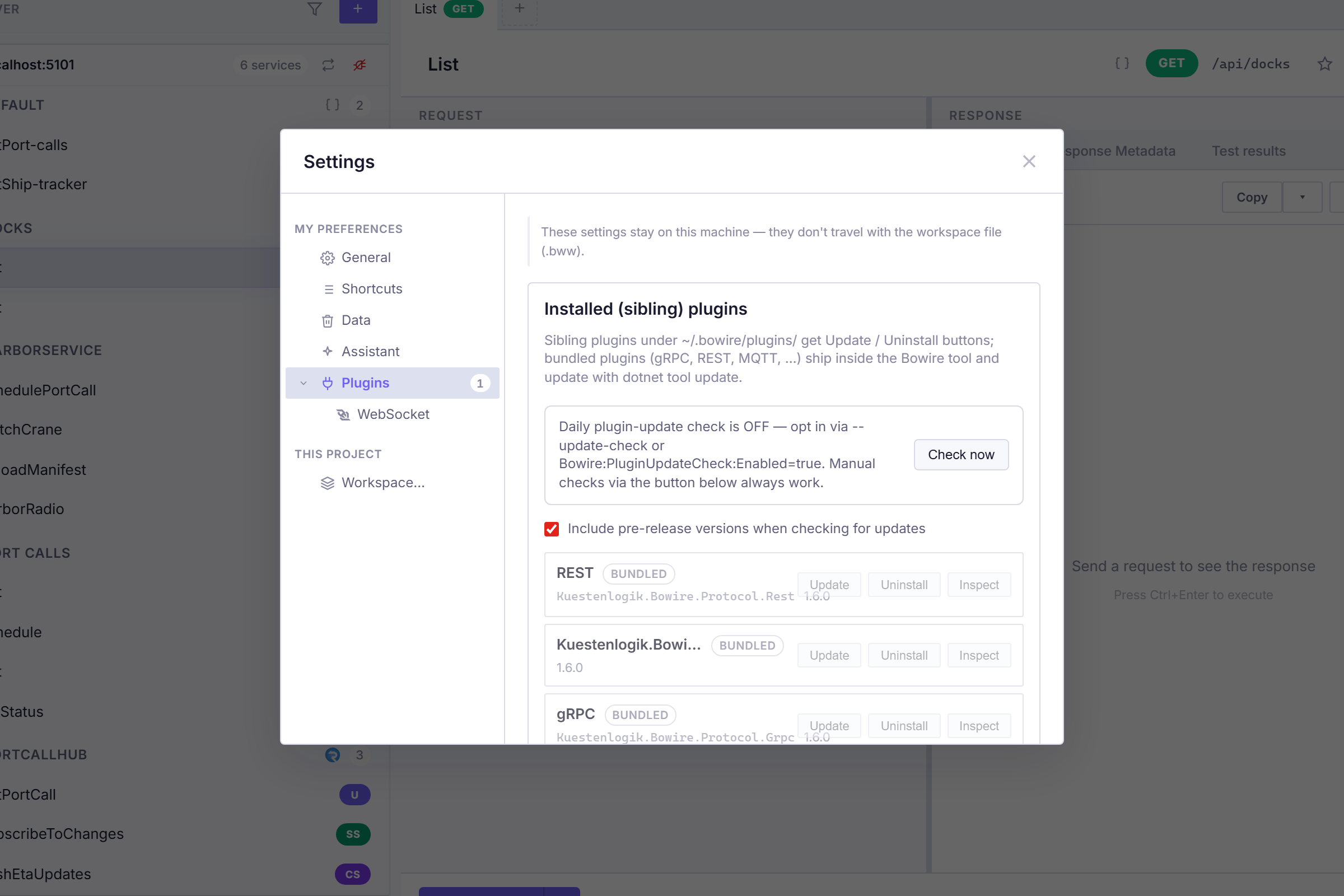Viewport: 1344px width, 896px height.
Task: Click Update for Kuestenlogik.Bowi... plugin
Action: click(829, 655)
